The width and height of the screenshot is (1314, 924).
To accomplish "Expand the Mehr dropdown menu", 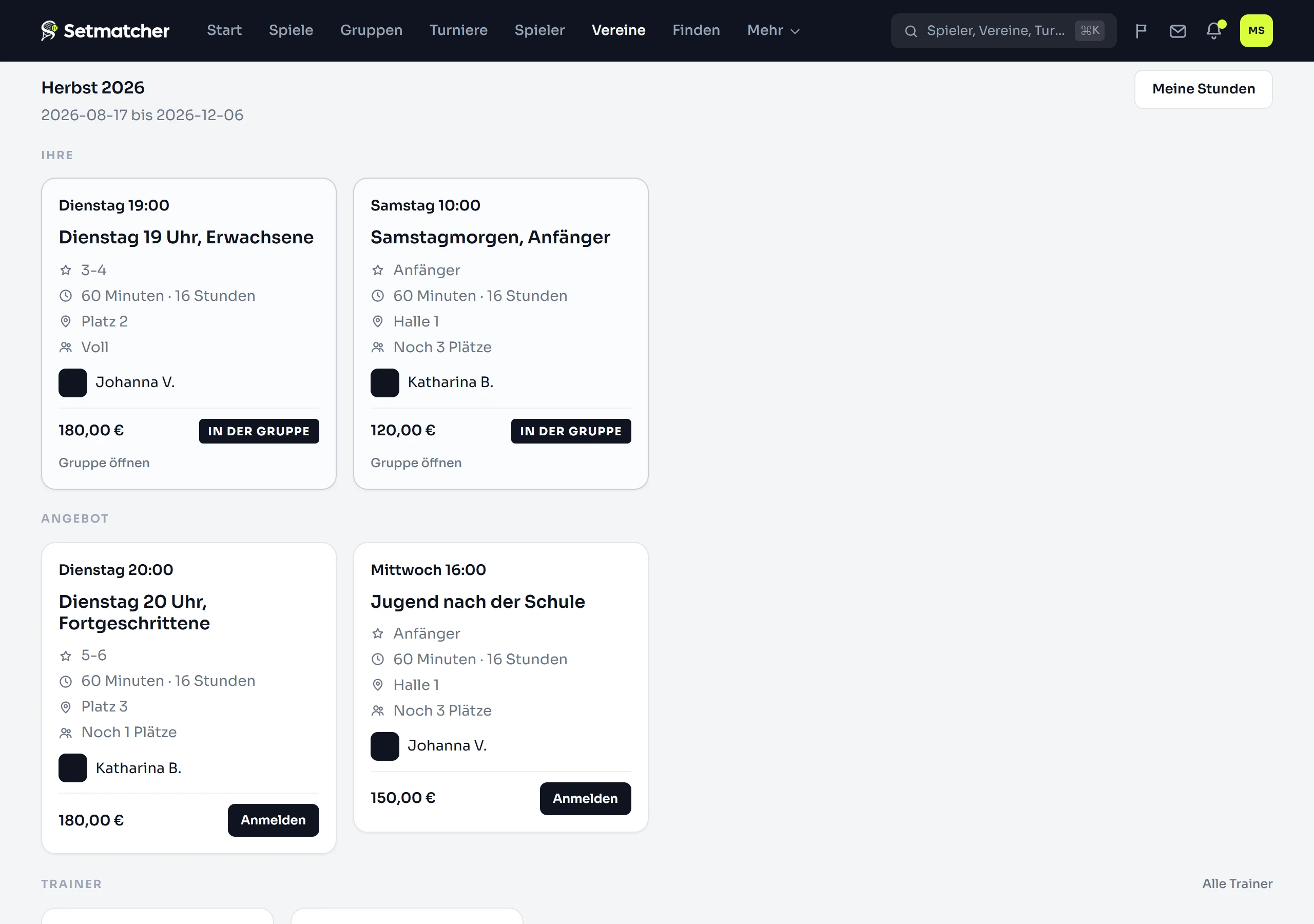I will (773, 30).
